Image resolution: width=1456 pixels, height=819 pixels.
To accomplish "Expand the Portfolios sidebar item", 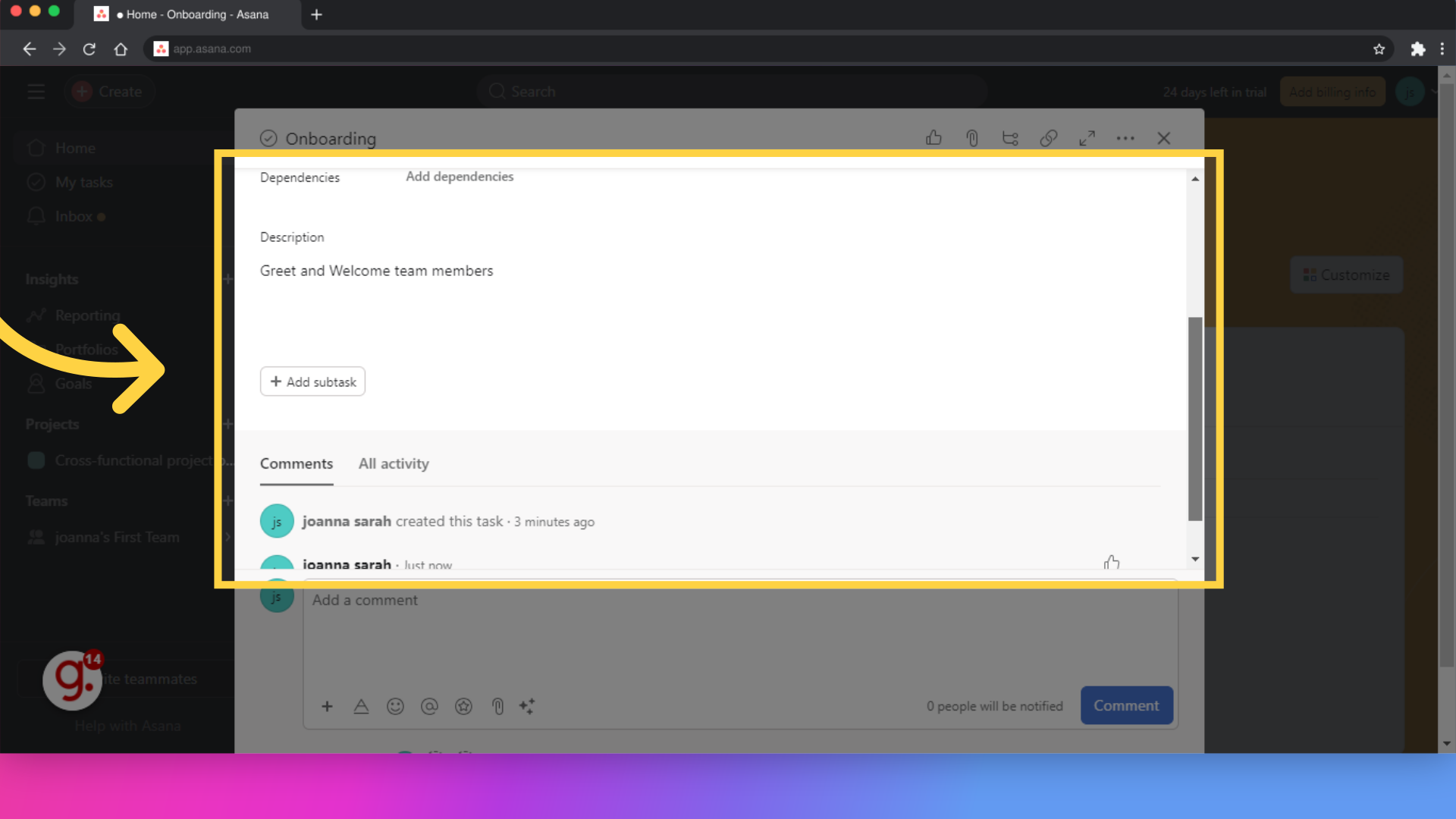I will coord(86,349).
